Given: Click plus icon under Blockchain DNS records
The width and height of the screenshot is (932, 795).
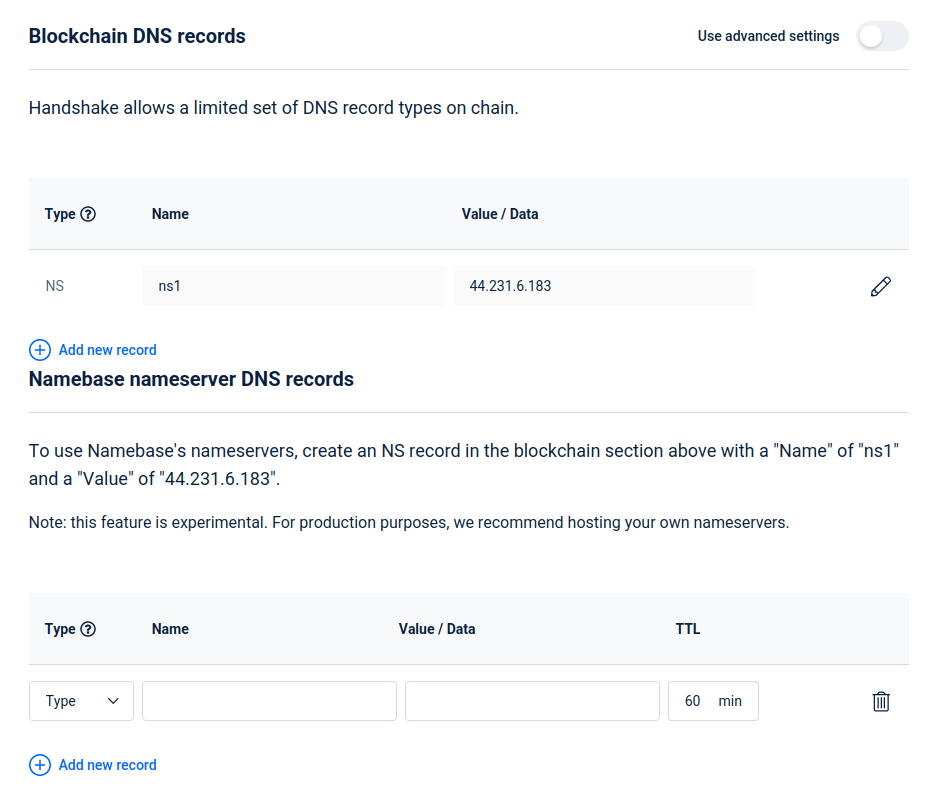Looking at the screenshot, I should coord(40,350).
